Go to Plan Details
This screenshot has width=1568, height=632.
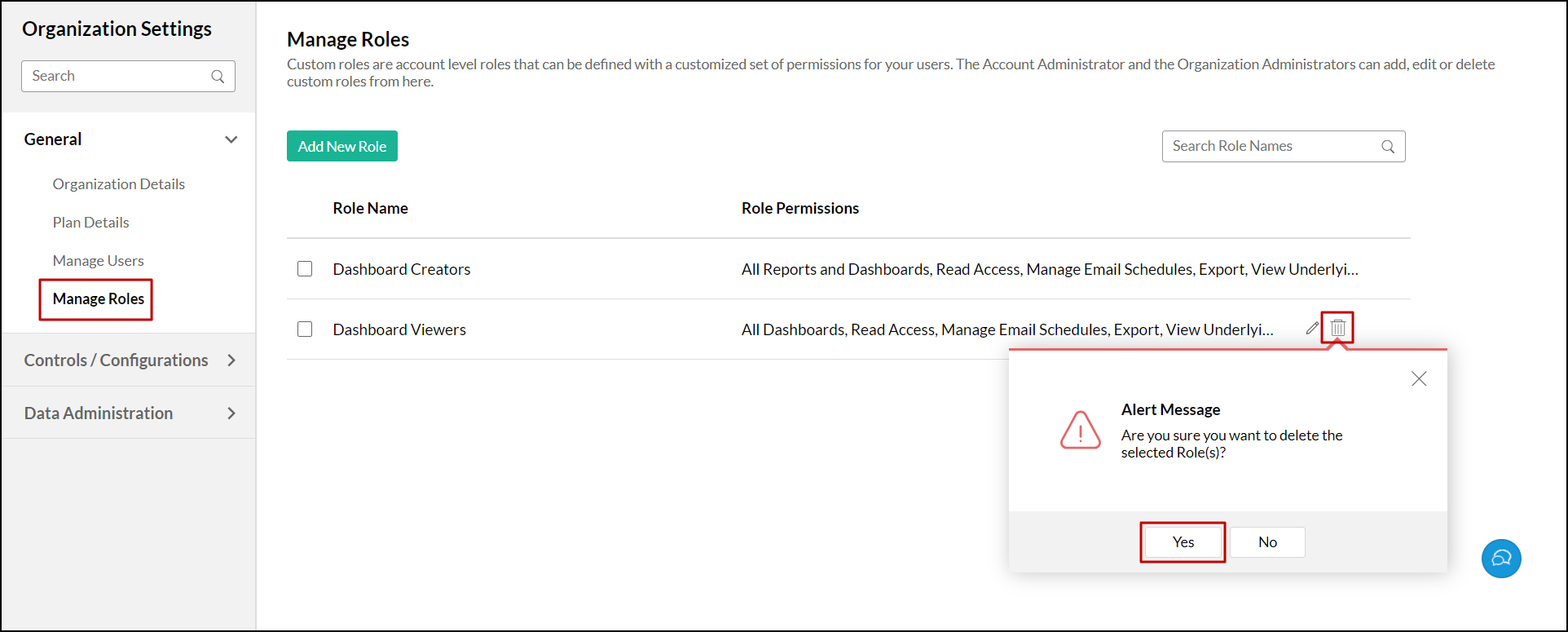[x=91, y=223]
